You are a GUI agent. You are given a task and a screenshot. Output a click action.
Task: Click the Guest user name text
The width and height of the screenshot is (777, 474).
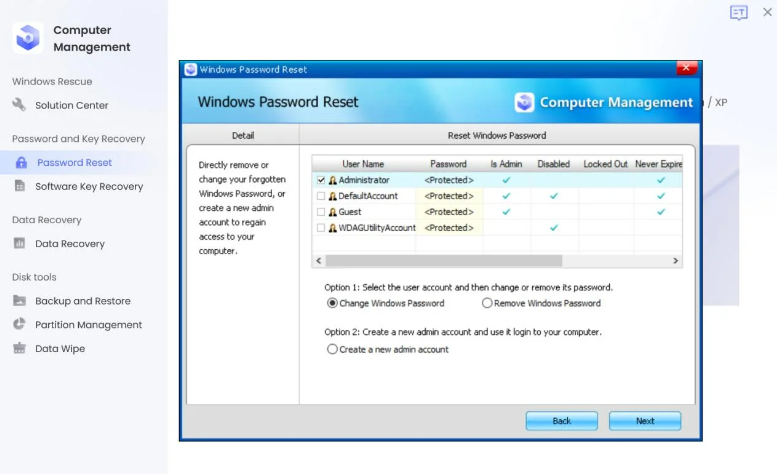350,212
